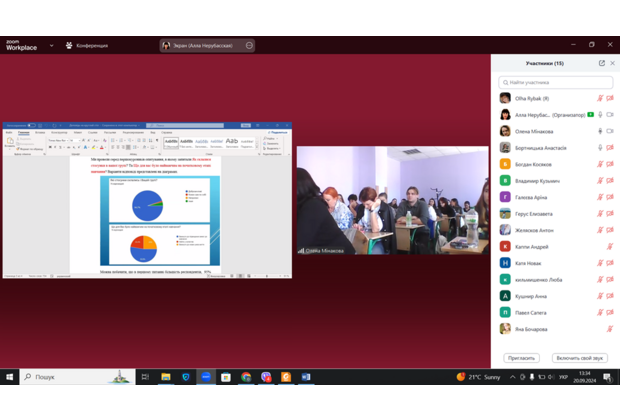Click the camera-off icon for Богдан Косяков
The width and height of the screenshot is (620, 420).
point(610,164)
